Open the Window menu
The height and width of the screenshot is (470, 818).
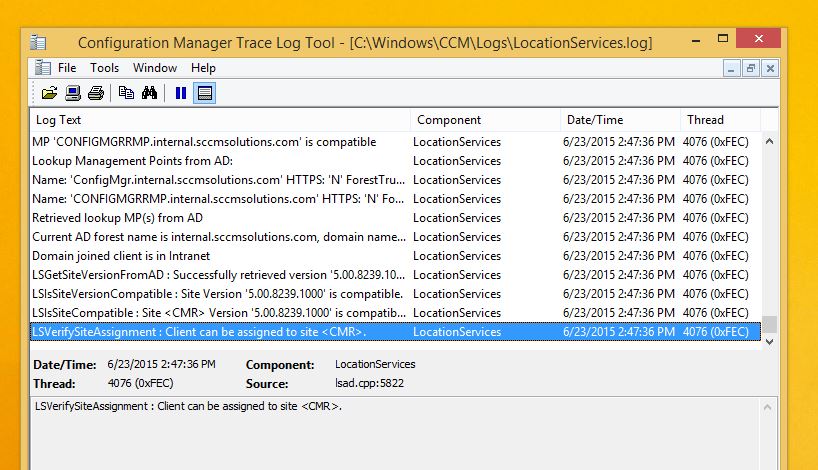pos(155,68)
